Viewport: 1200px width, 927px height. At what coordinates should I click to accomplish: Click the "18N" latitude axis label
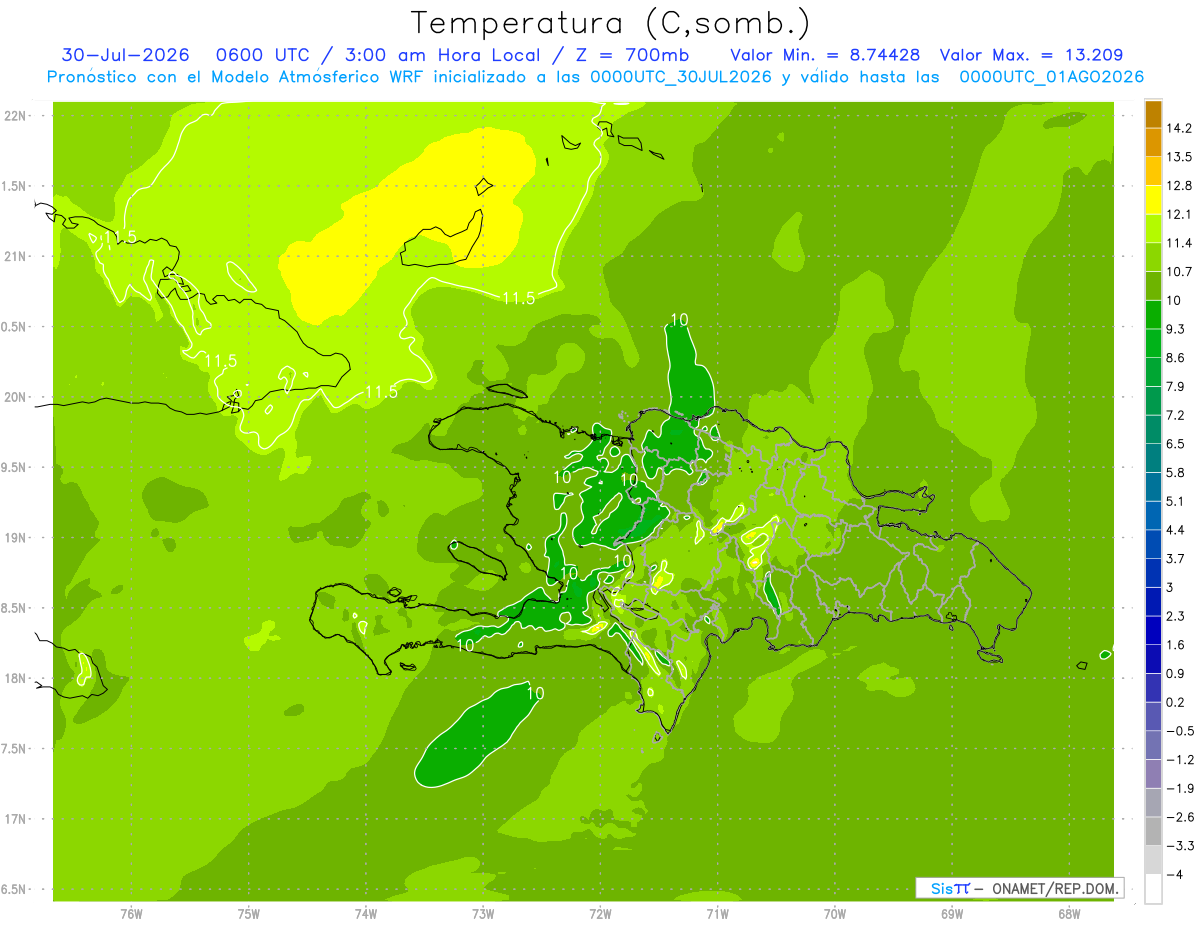point(15,679)
